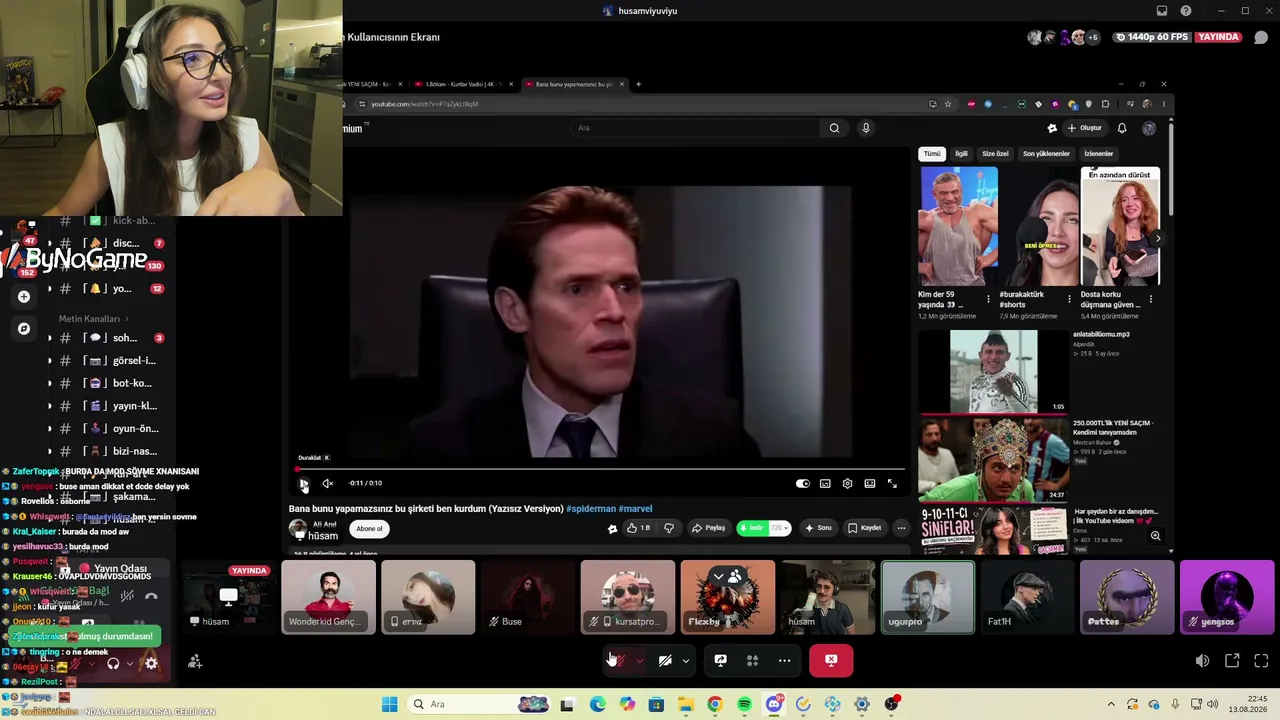Show hidden system tray icons

tap(1110, 704)
